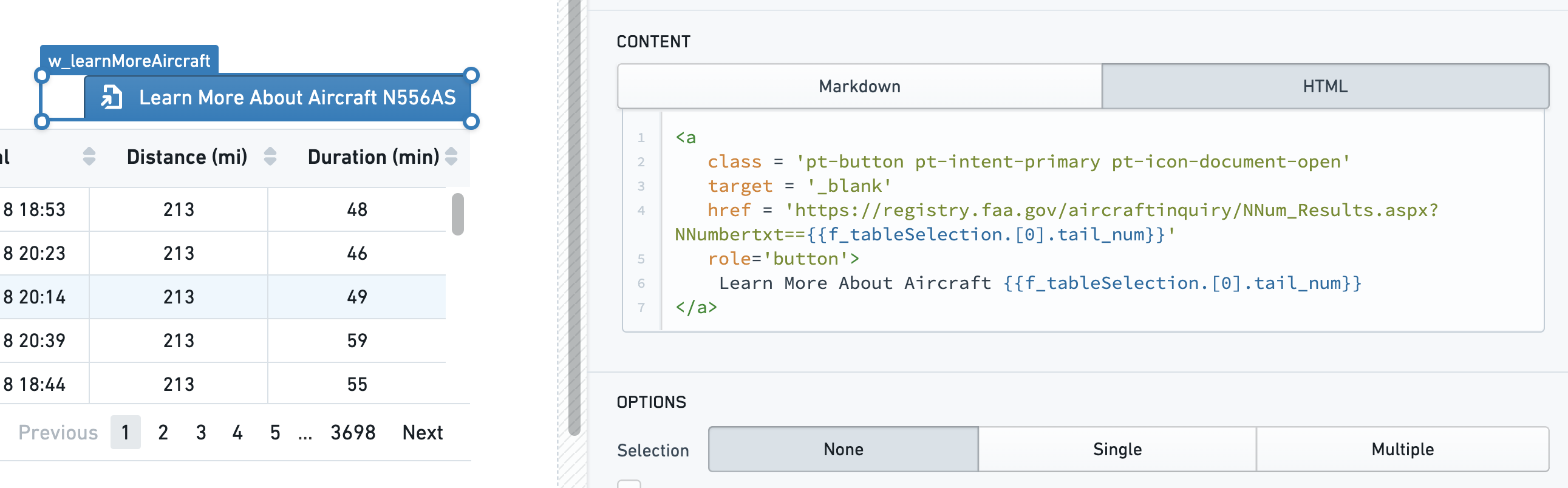
Task: Click the panel divider scrollbar handle
Action: [574, 217]
